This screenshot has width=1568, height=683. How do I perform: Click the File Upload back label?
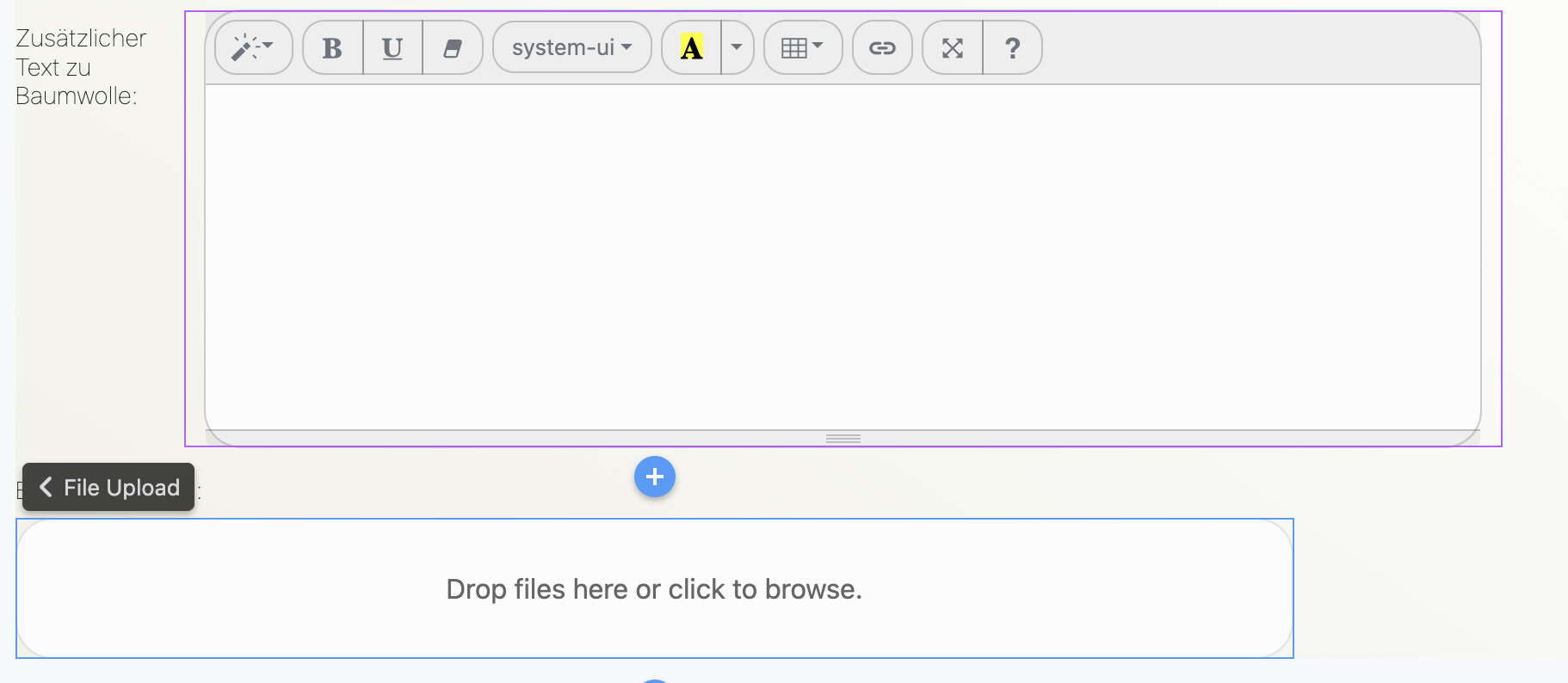tap(108, 487)
